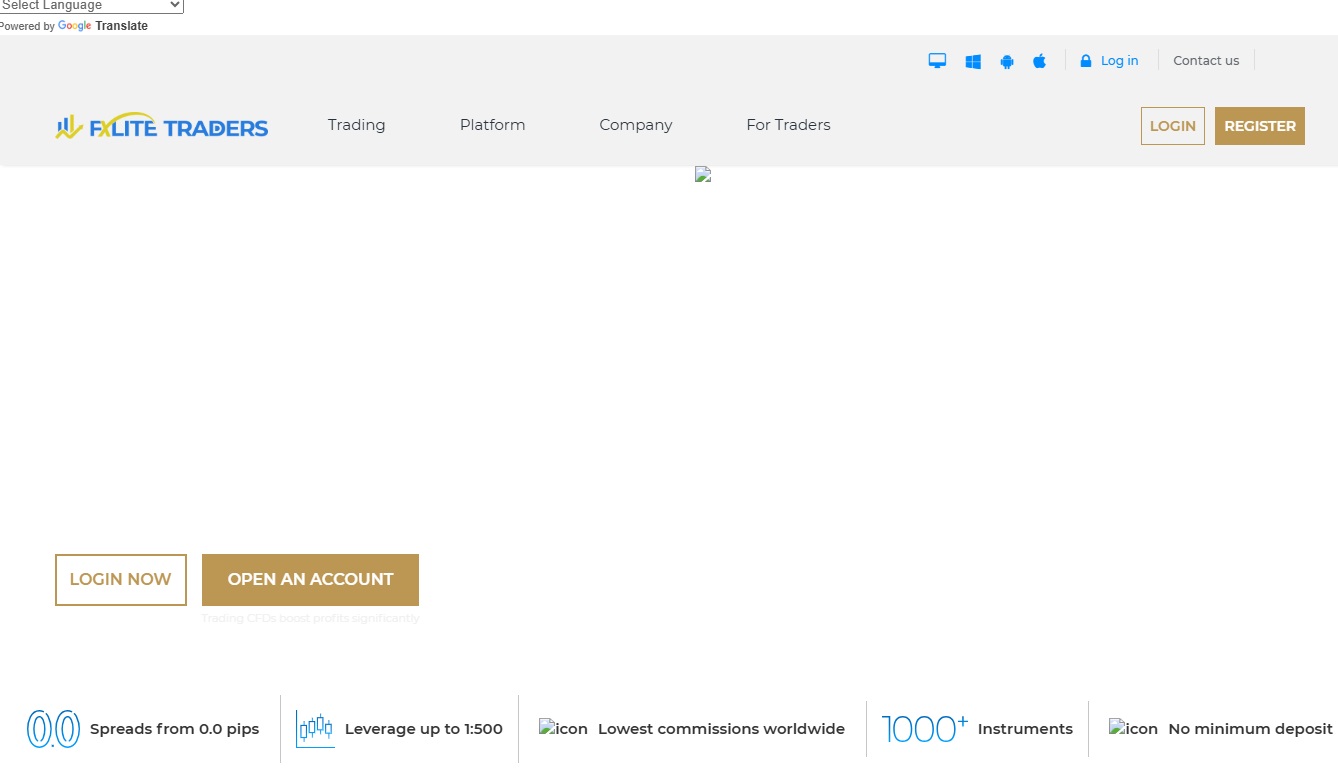Click the broken hero banner image placeholder
This screenshot has height=781, width=1338.
coord(703,173)
